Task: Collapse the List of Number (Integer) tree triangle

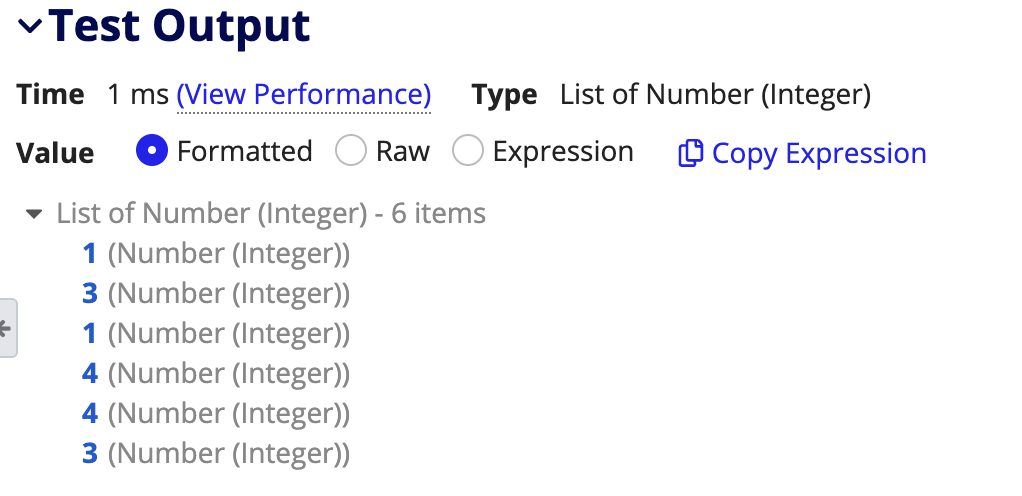Action: (33, 214)
